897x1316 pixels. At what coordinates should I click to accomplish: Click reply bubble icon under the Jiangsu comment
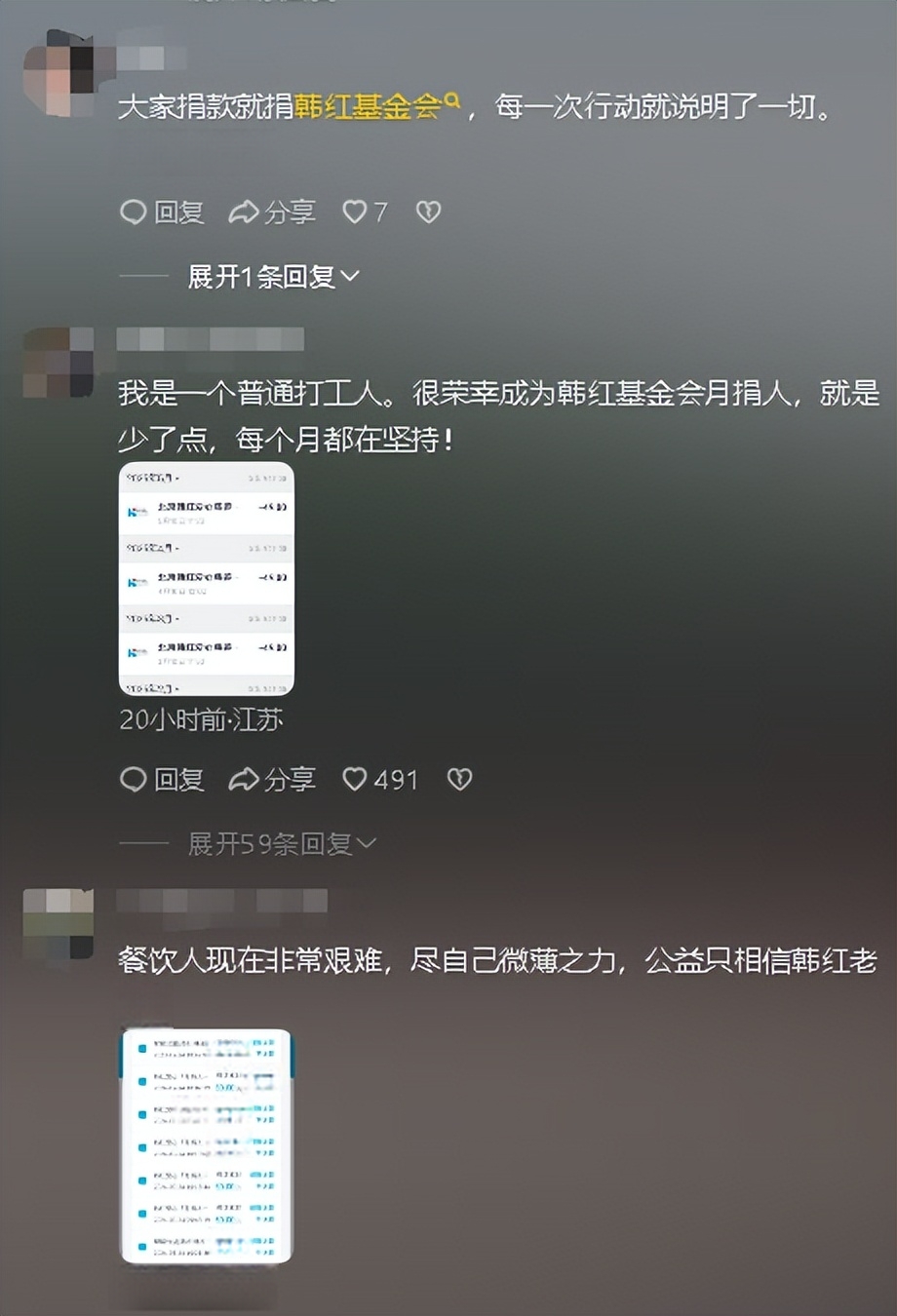point(133,779)
